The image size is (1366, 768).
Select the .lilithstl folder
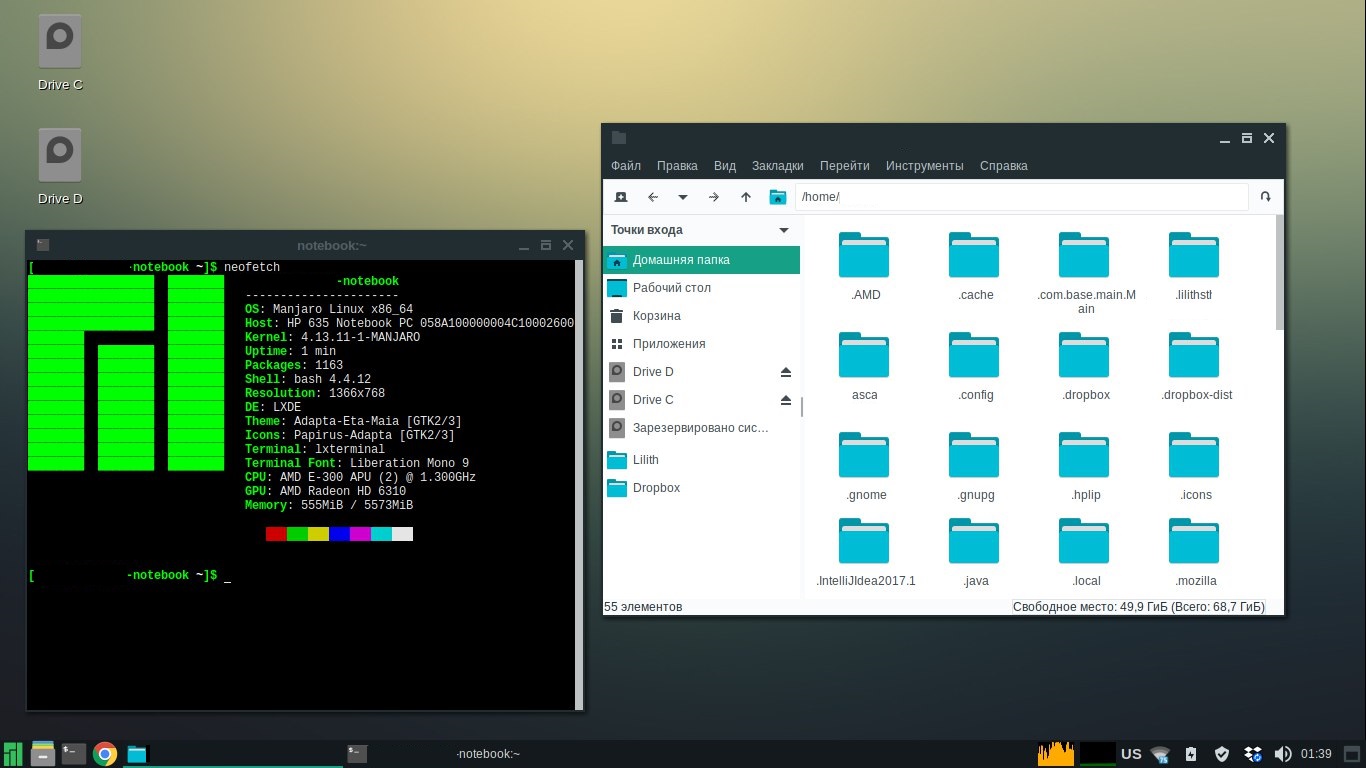pyautogui.click(x=1194, y=266)
